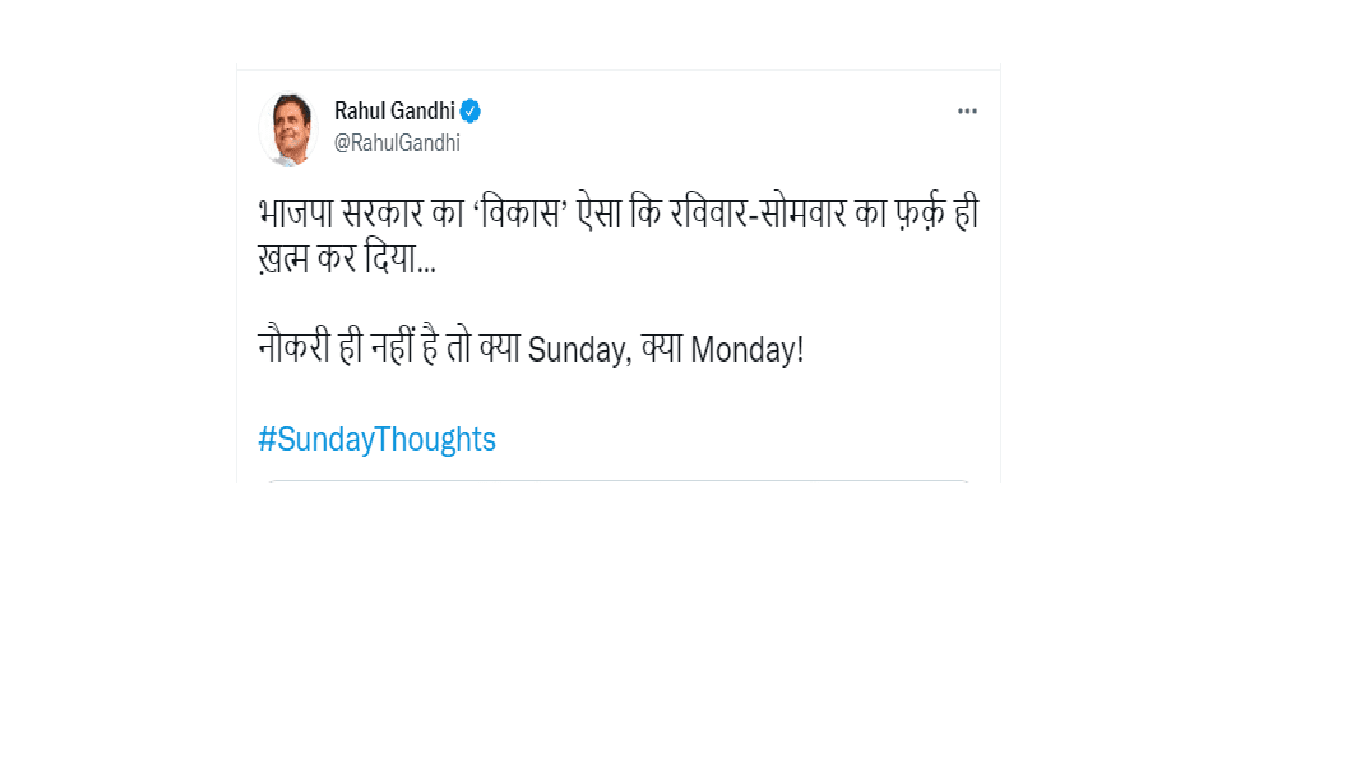The image size is (1366, 768).
Task: Click the first क्या before Sunday
Action: 498,351
